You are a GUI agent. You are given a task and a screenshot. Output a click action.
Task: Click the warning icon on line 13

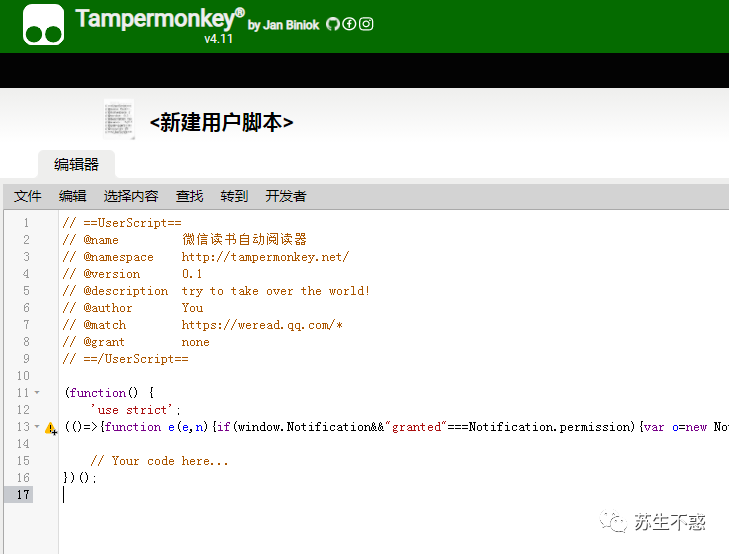(x=50, y=428)
